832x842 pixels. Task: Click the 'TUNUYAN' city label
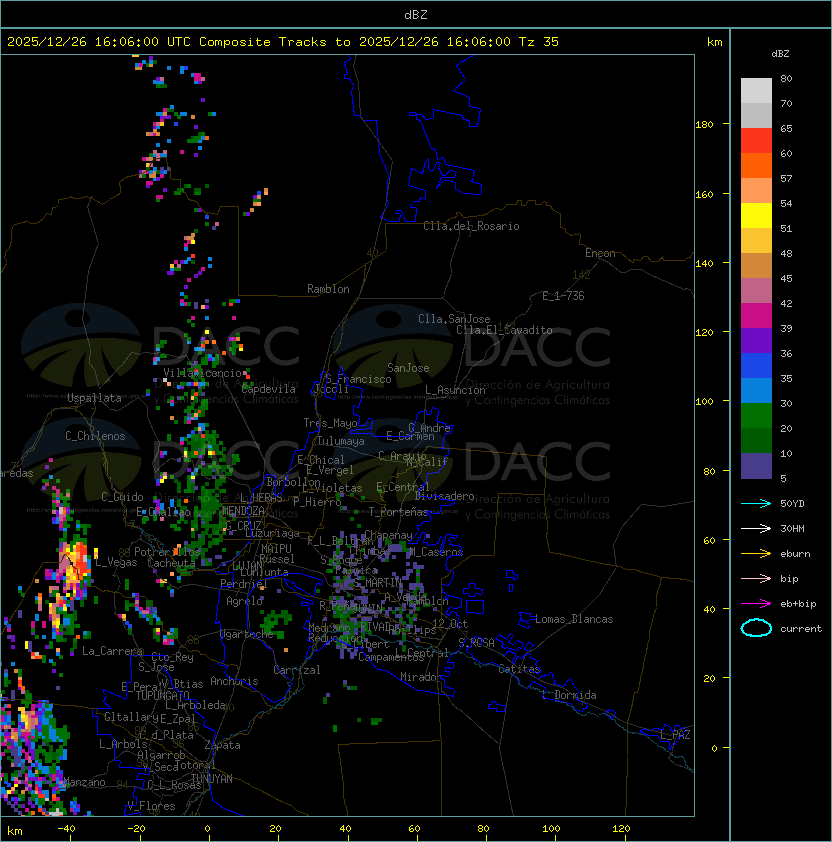pos(212,779)
